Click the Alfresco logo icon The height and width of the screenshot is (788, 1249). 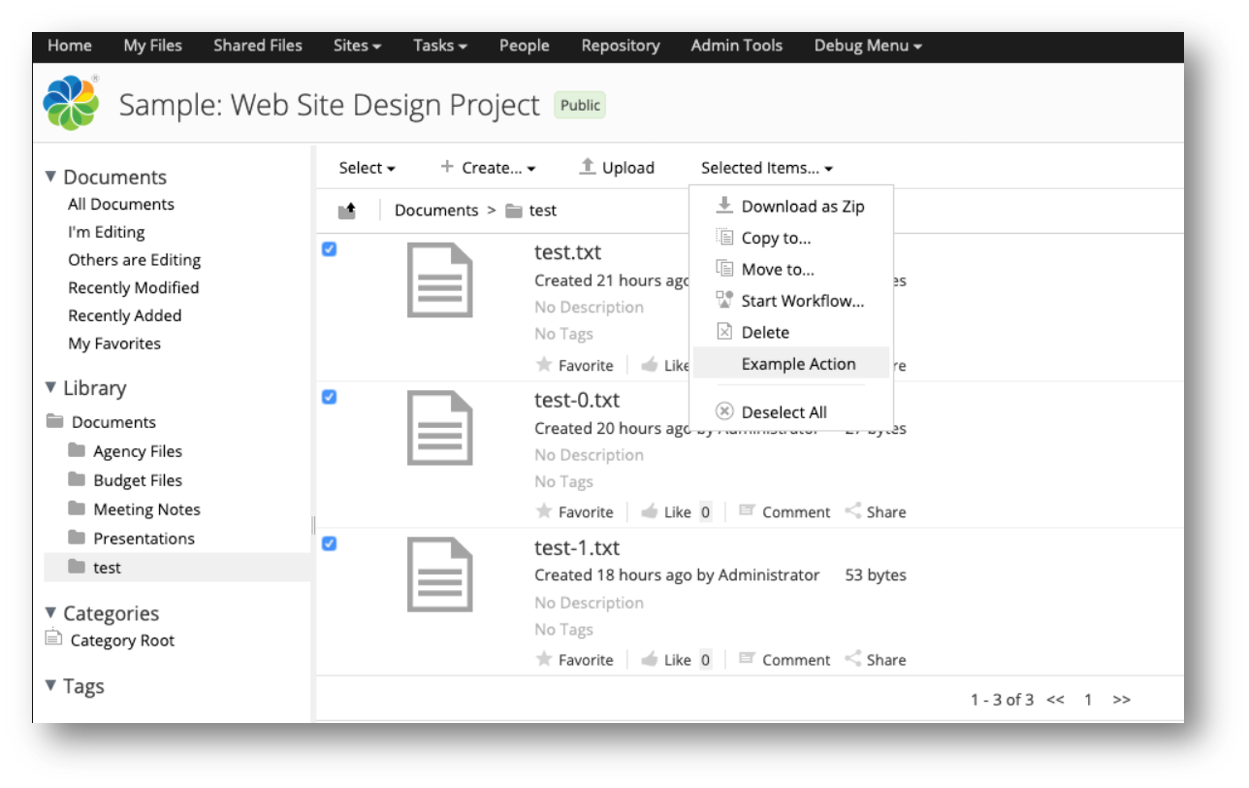[x=70, y=103]
